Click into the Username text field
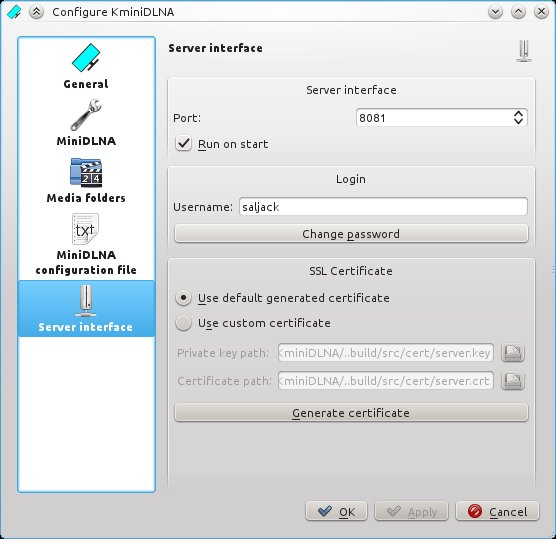 pyautogui.click(x=383, y=206)
